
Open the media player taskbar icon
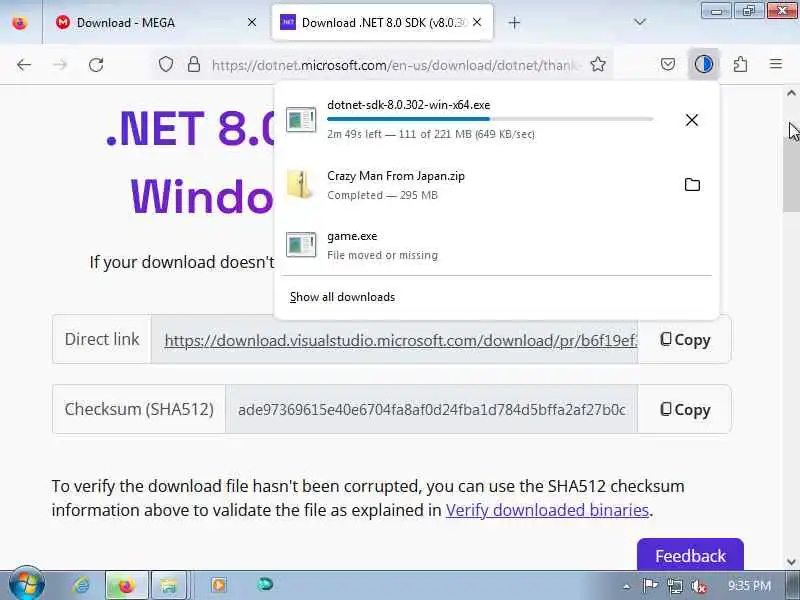click(219, 585)
